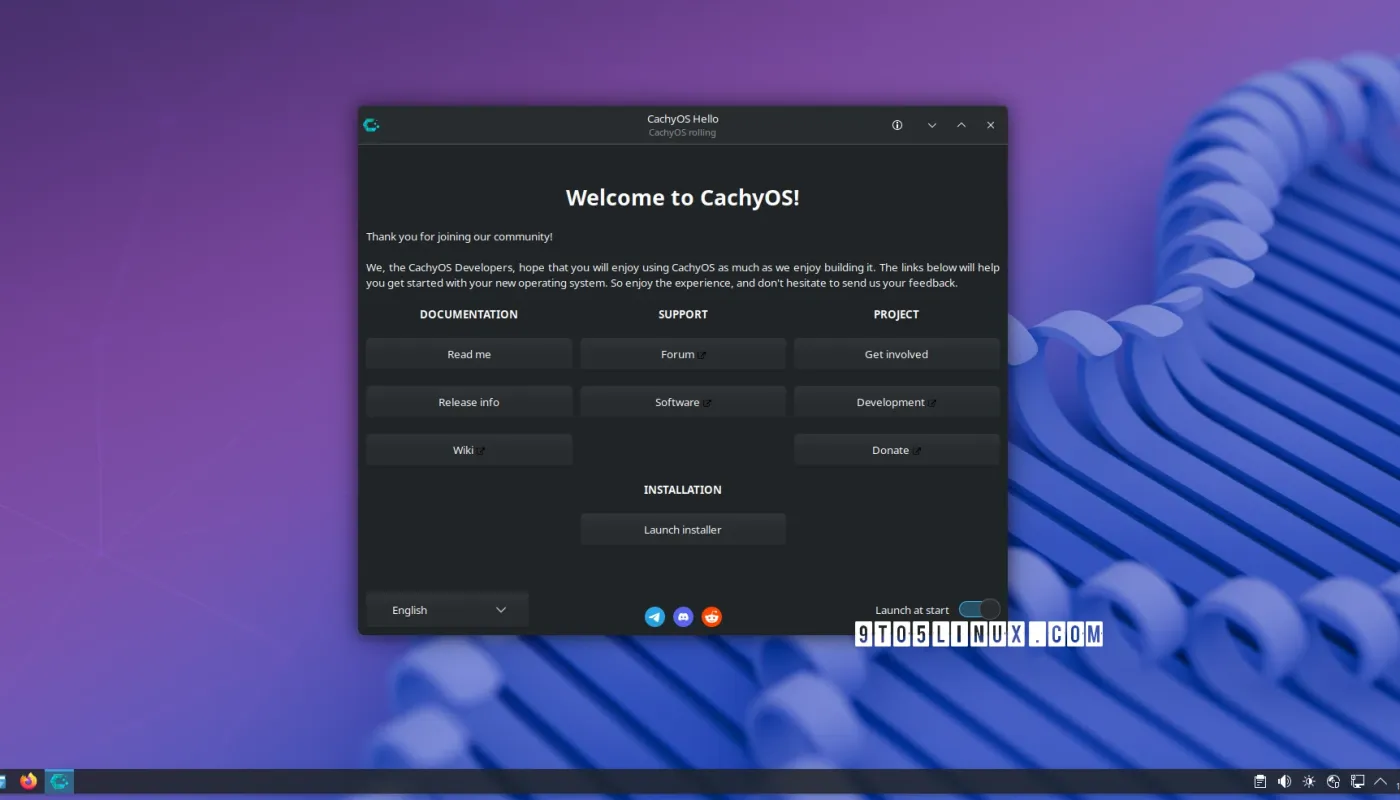This screenshot has width=1400, height=800.
Task: Open the Release info page
Action: (469, 402)
